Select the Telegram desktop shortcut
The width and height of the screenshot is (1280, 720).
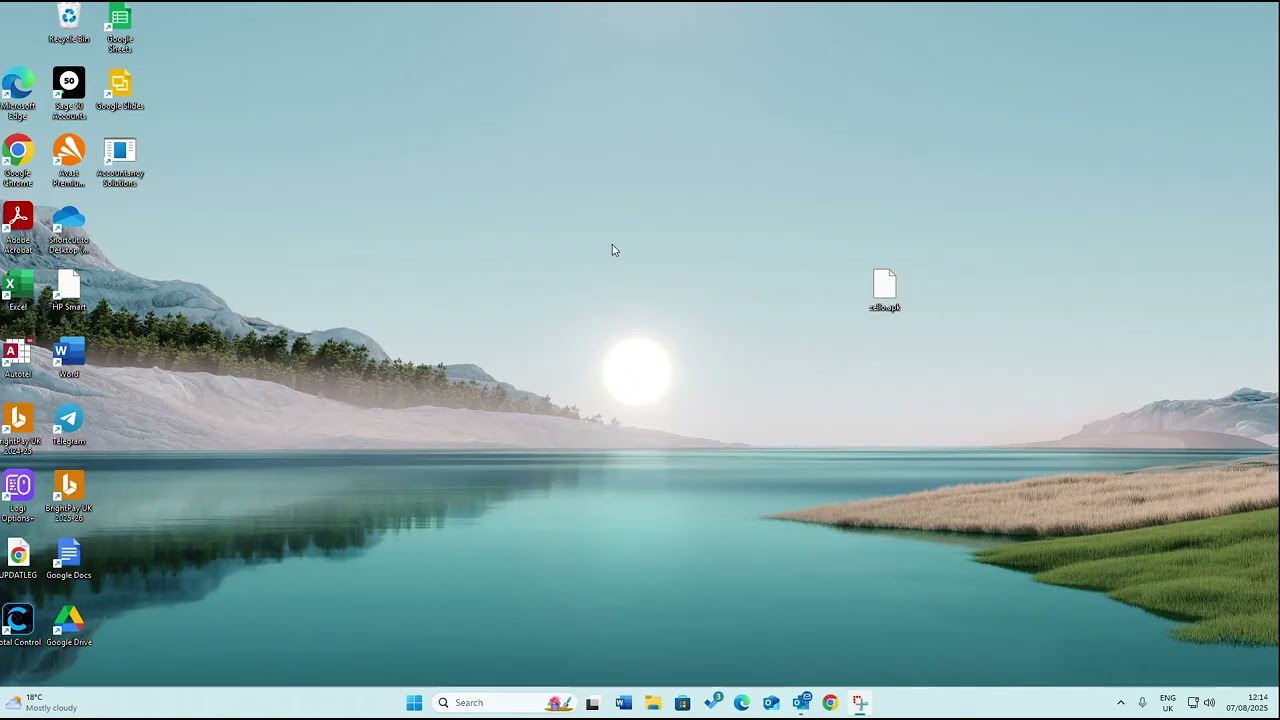tap(69, 424)
